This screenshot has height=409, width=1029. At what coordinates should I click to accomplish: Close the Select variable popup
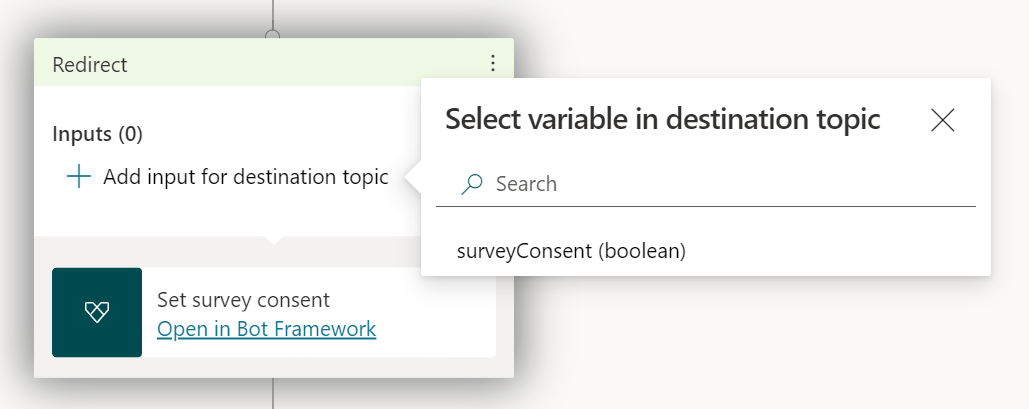pyautogui.click(x=942, y=120)
